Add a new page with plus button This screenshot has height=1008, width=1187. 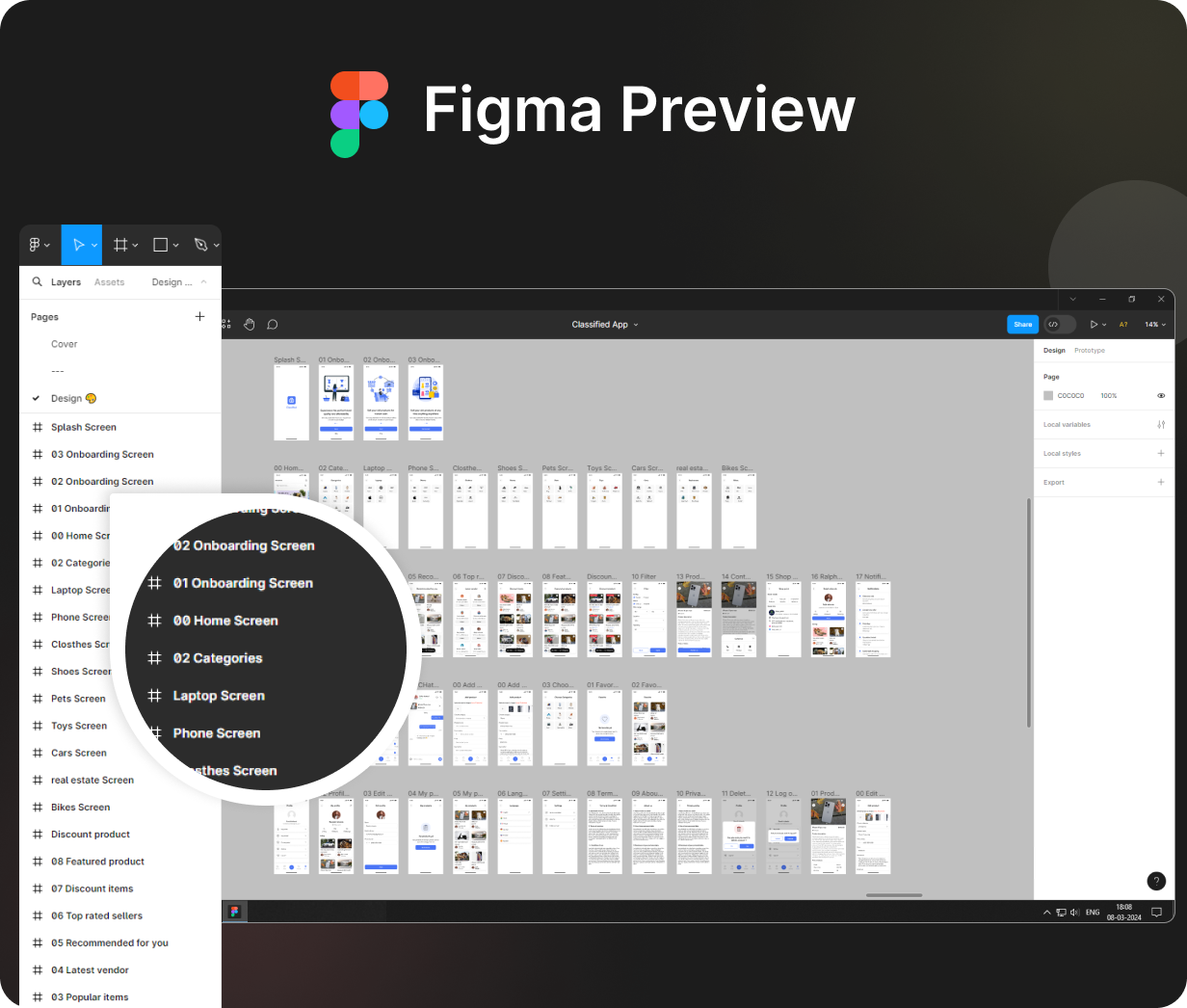199,316
